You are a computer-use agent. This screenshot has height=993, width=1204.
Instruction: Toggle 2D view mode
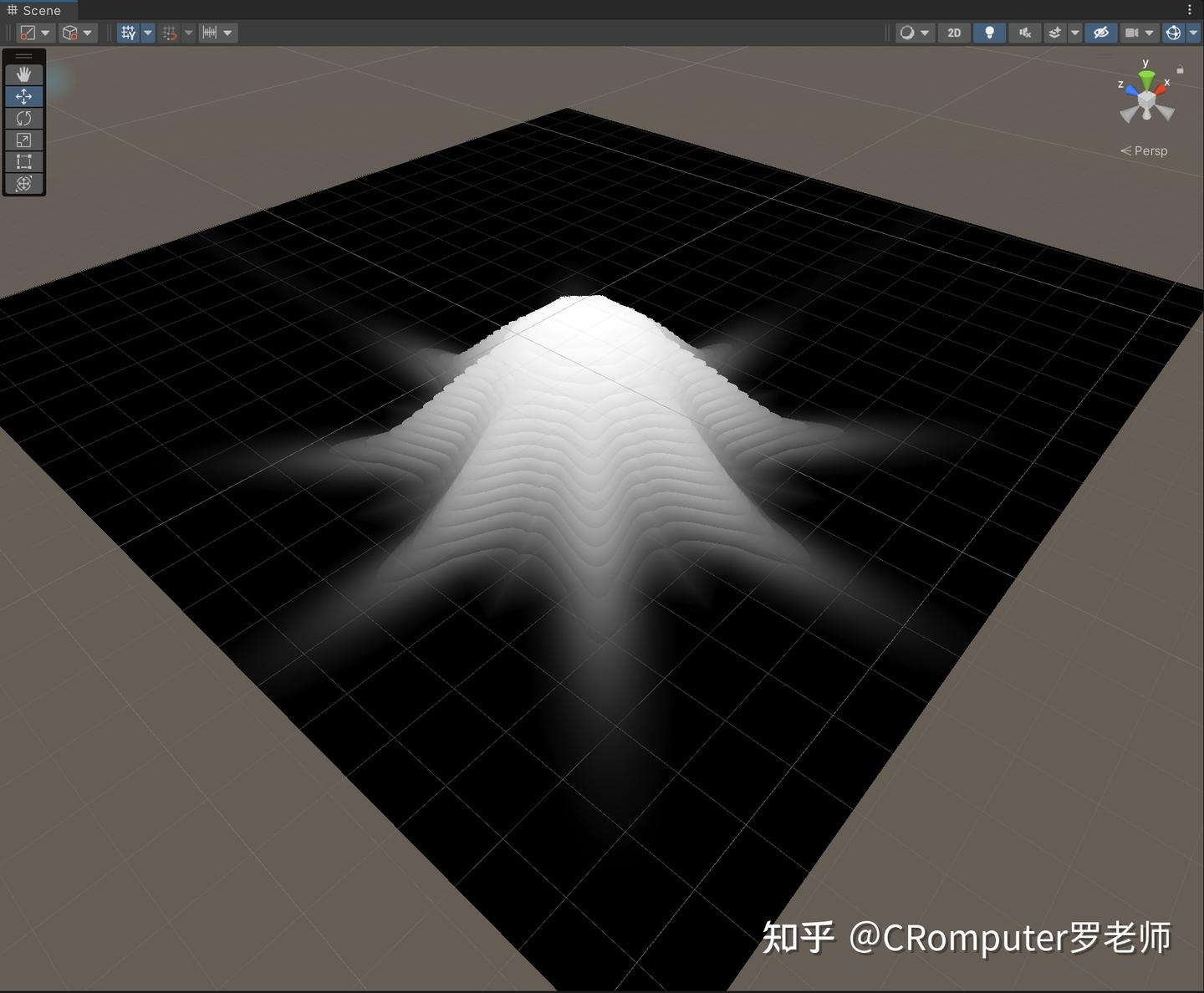[954, 33]
